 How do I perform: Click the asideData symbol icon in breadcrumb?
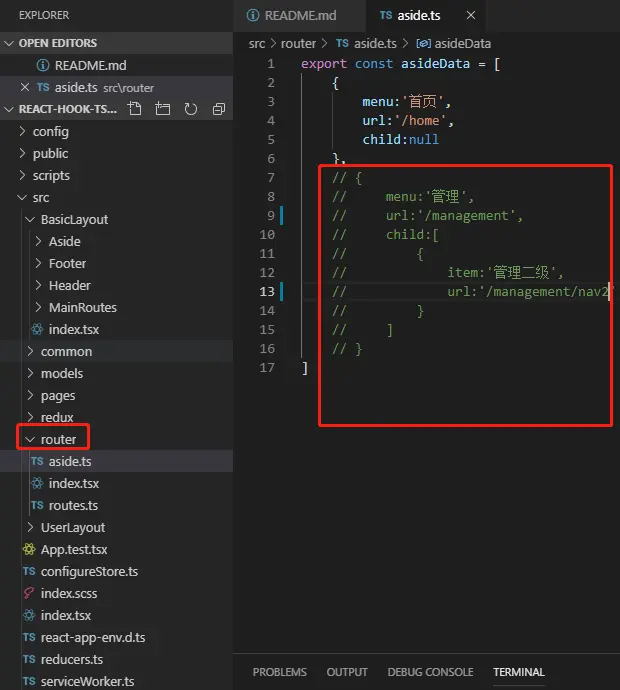(x=423, y=44)
